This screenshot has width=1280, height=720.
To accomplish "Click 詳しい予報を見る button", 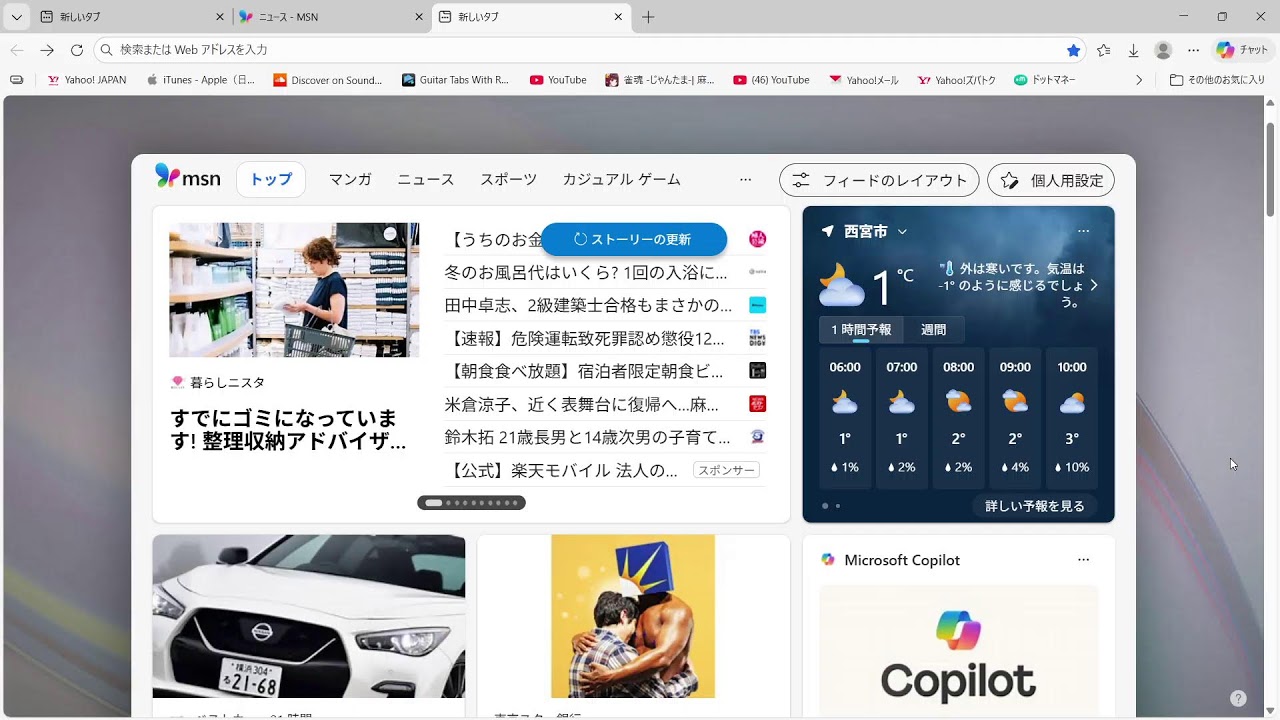I will point(1035,506).
